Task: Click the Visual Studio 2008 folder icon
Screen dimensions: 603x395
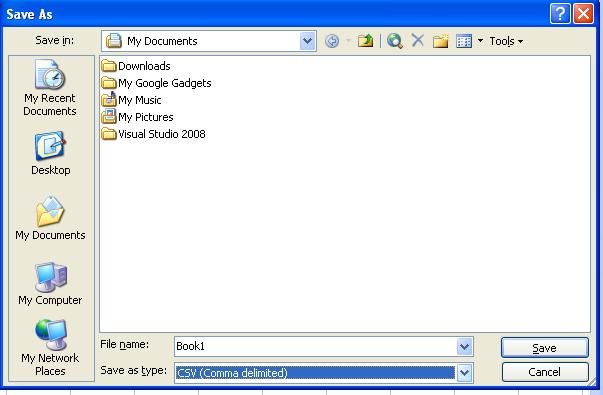Action: point(109,133)
